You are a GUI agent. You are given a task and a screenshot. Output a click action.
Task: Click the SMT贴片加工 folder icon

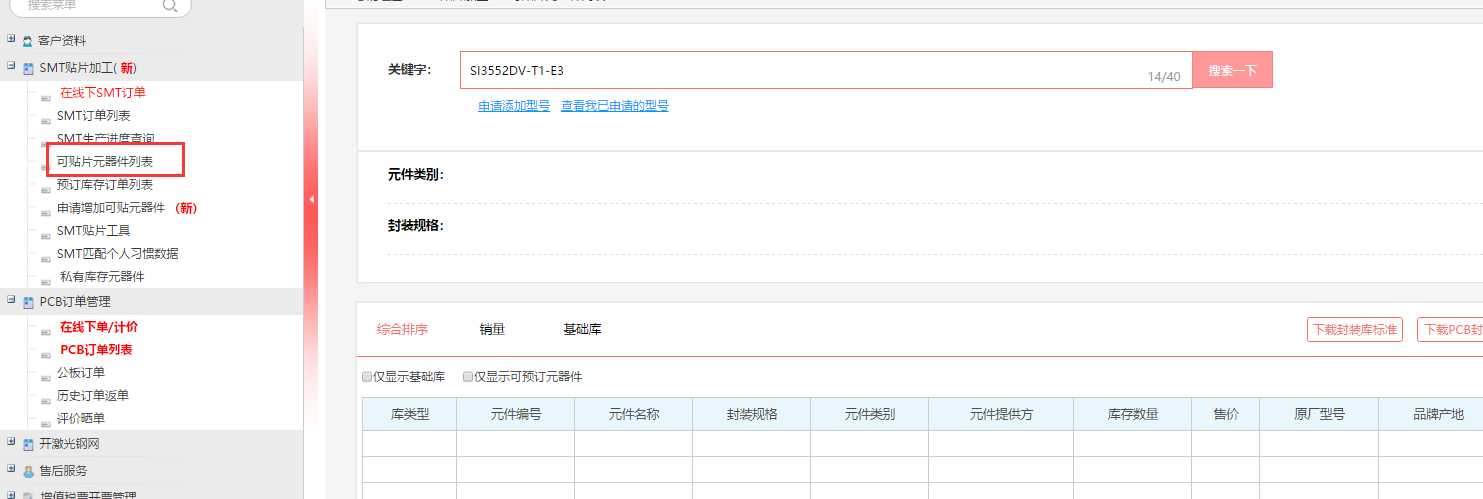coord(28,68)
